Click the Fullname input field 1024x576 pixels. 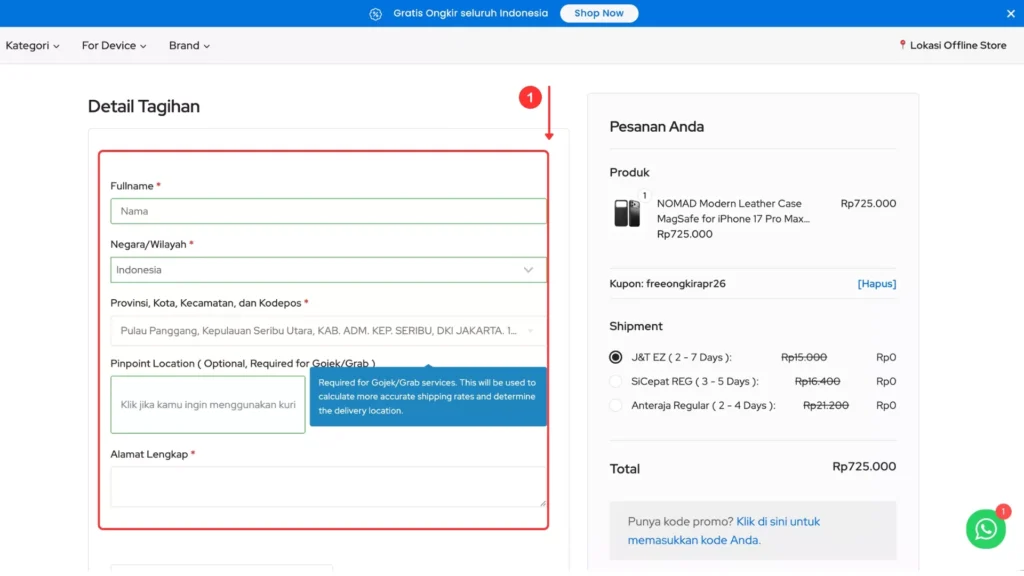pos(328,211)
